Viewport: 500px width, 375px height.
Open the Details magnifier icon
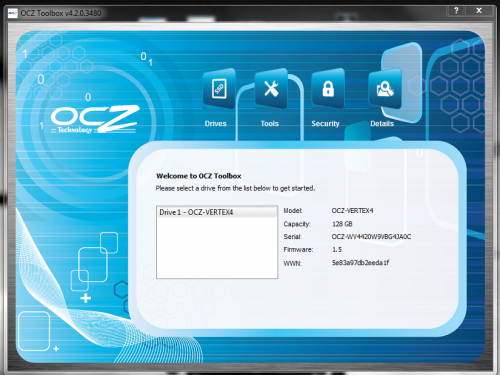(385, 89)
